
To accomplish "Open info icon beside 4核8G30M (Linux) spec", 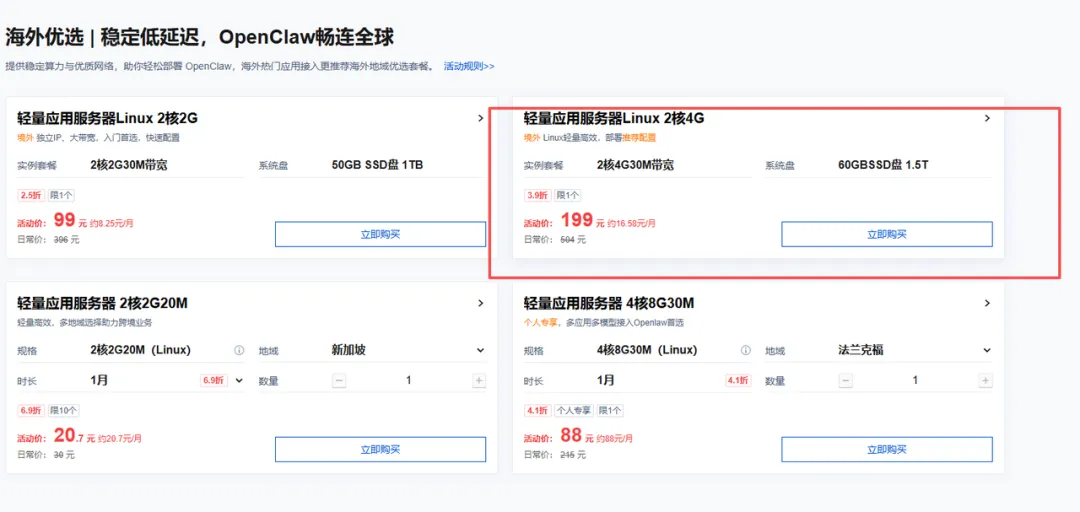I will click(x=745, y=350).
